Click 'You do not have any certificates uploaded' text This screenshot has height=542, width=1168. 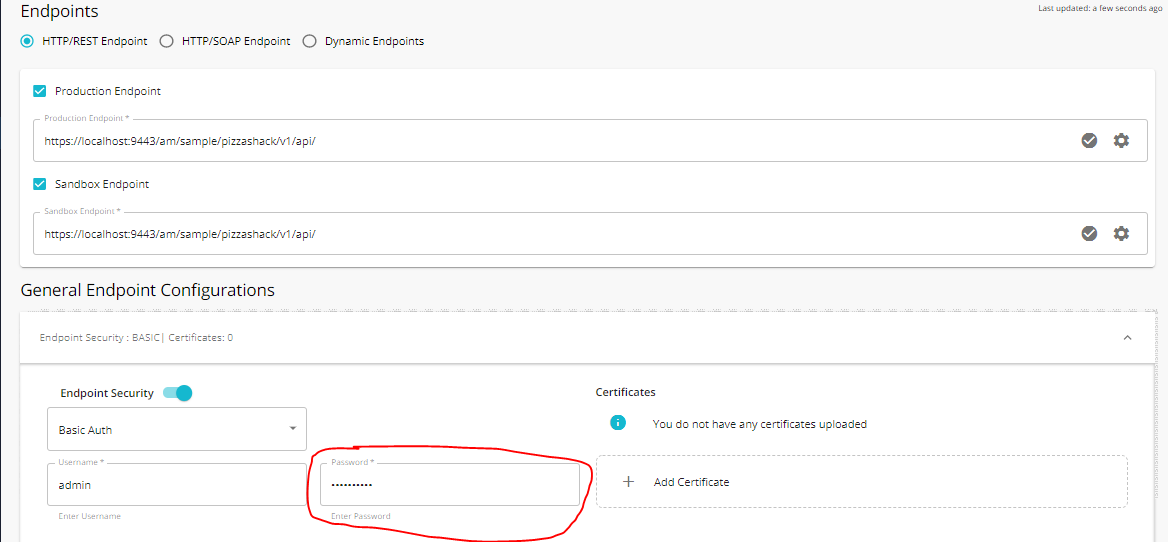tap(760, 424)
